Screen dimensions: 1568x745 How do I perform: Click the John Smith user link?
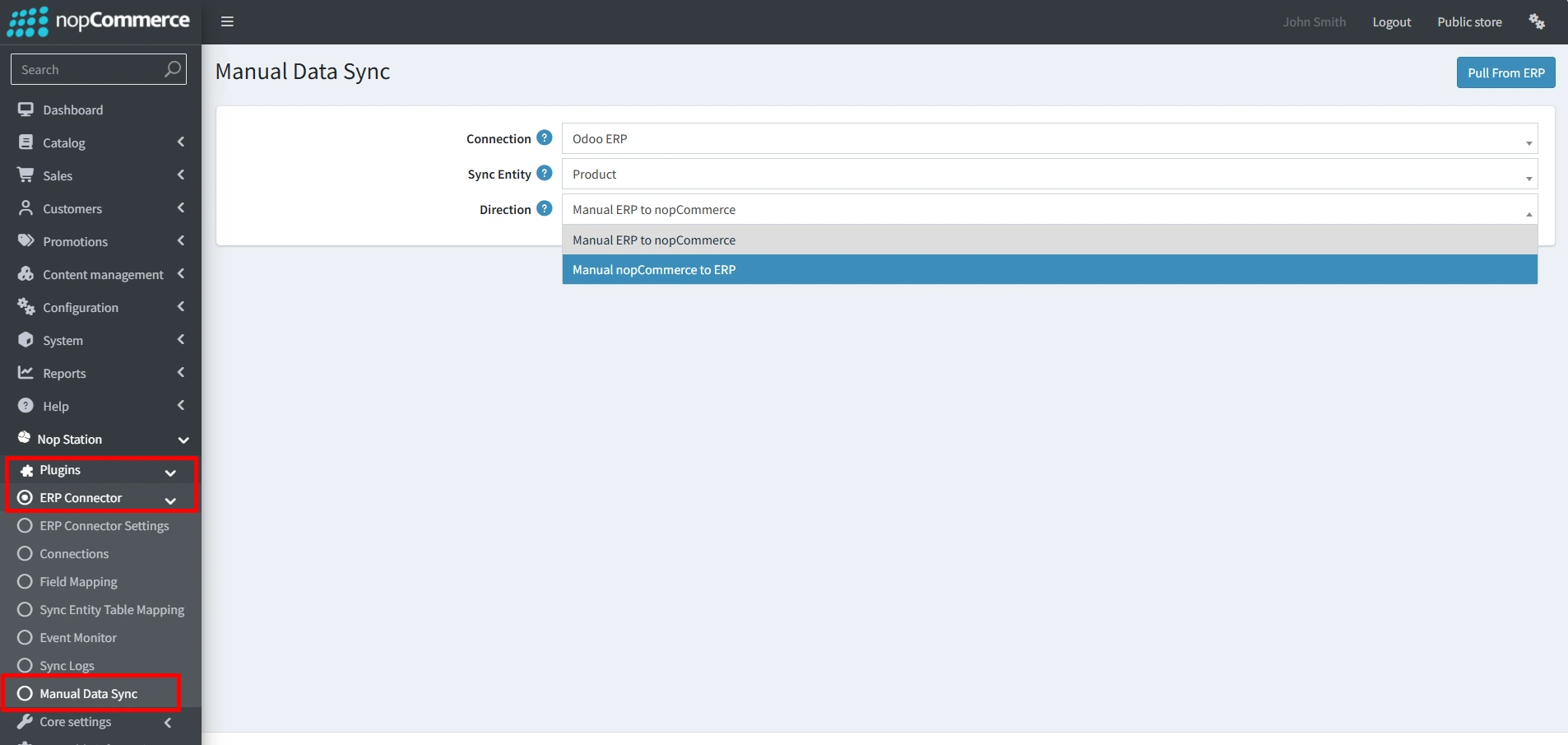[1314, 22]
